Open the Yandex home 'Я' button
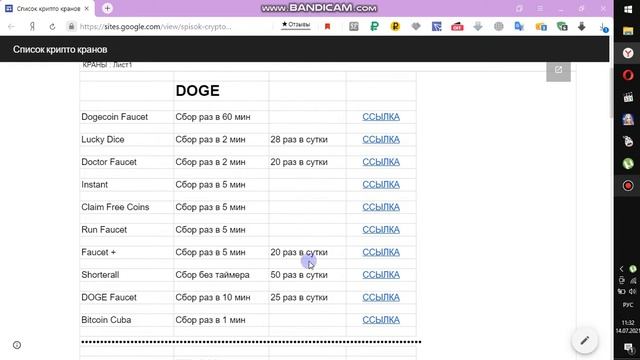640x360 pixels. pyautogui.click(x=32, y=27)
